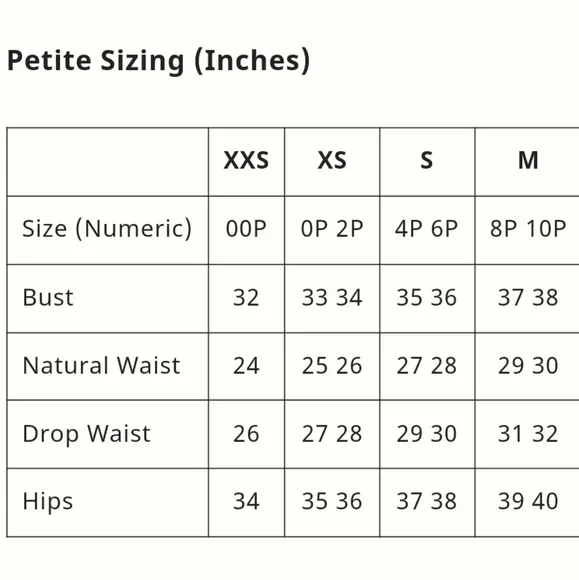Select the M hips value 39 40
Viewport: 579px width, 580px height.
click(x=528, y=502)
